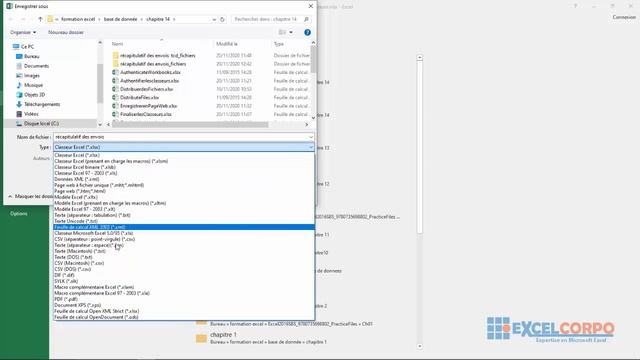Choose 'Données XML (*.xml)' type
640x360 pixels.
[184, 179]
